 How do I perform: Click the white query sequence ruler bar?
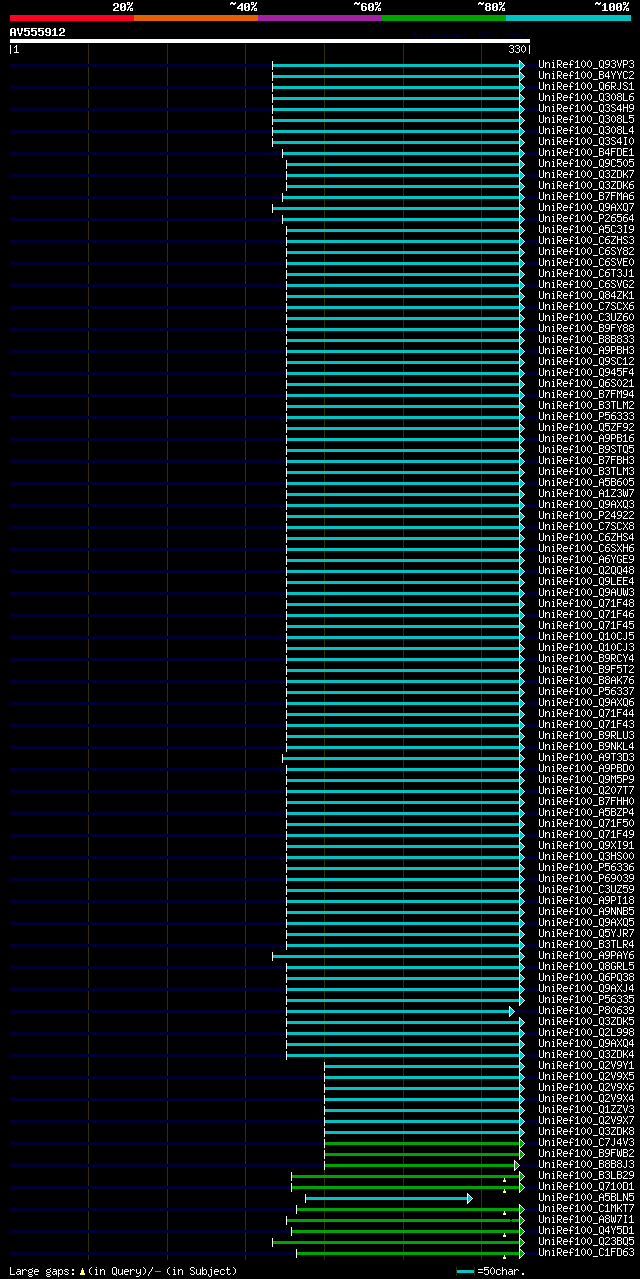tap(269, 41)
